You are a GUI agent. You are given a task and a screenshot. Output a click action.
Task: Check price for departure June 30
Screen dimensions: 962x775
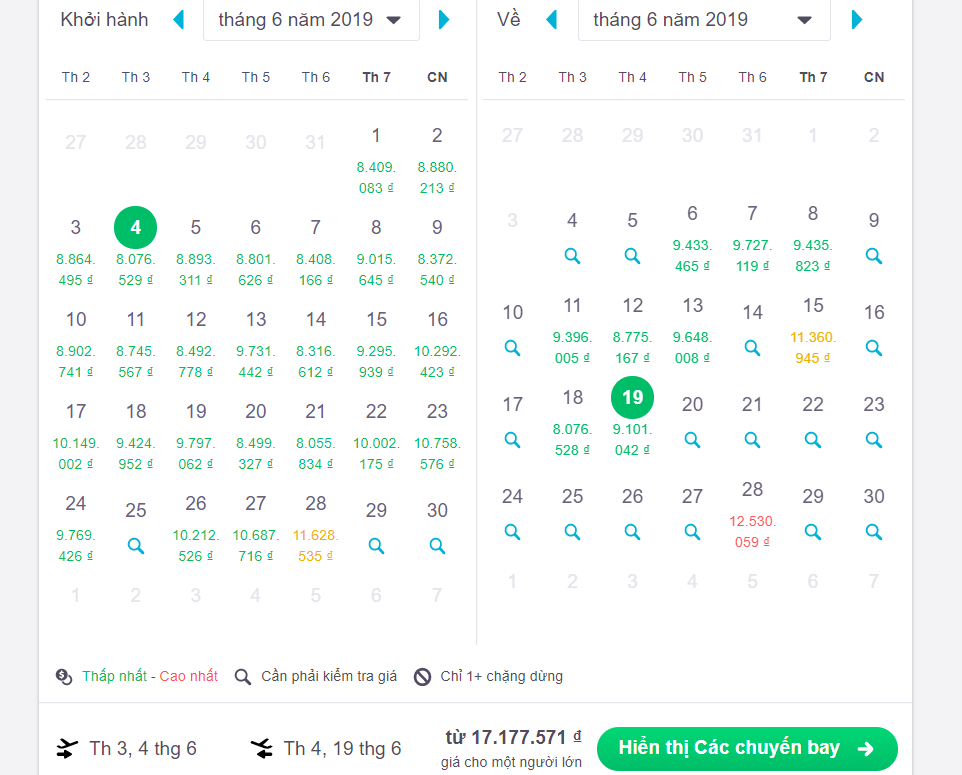click(x=437, y=546)
